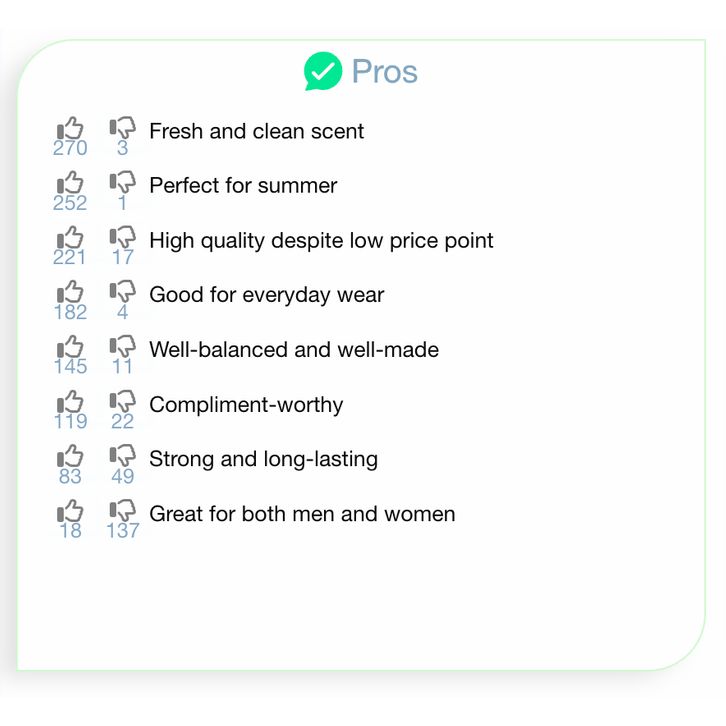The height and width of the screenshot is (726, 726).
Task: Downvote 'Great for both men and women'
Action: point(122,512)
